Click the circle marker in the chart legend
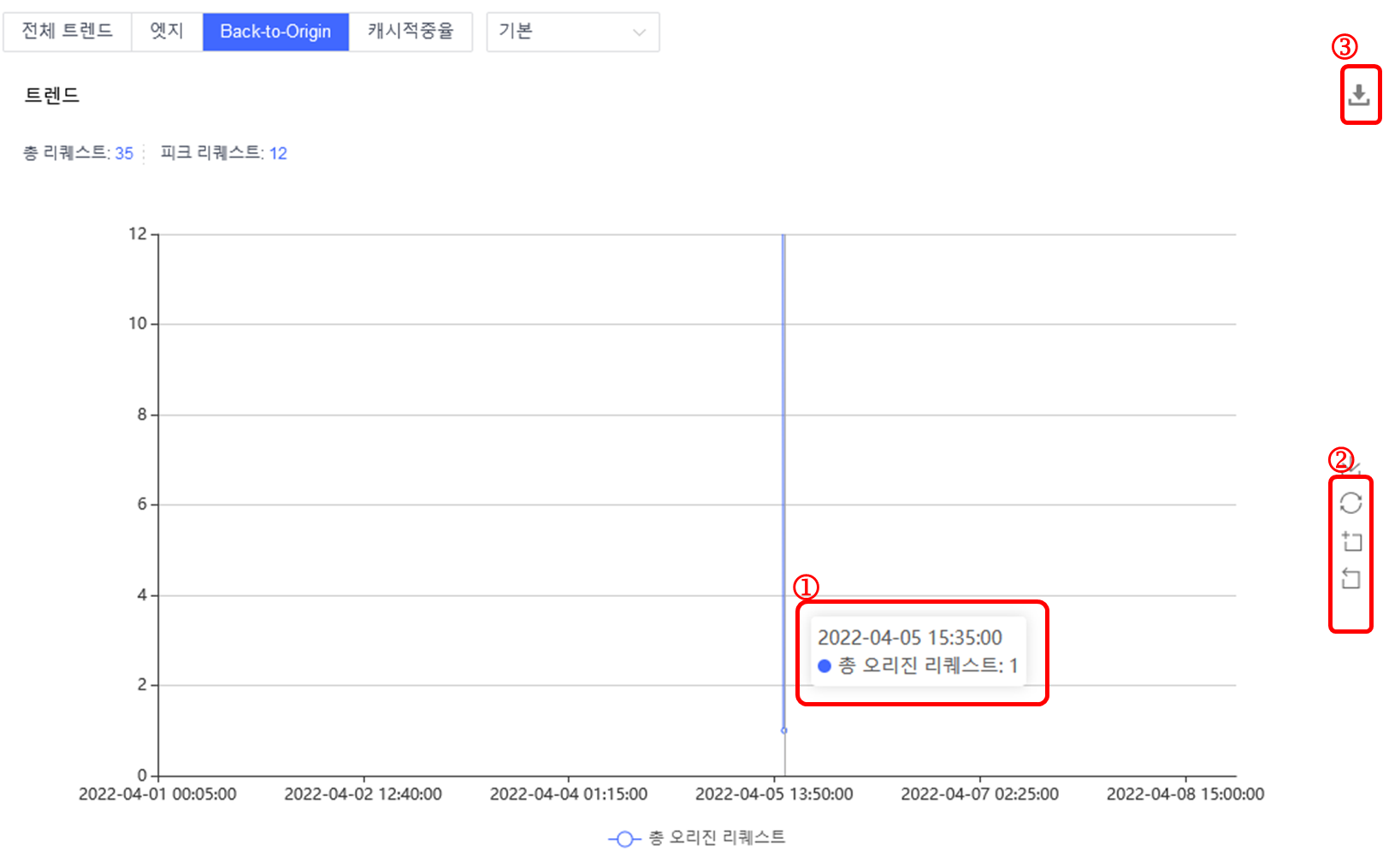 (625, 839)
